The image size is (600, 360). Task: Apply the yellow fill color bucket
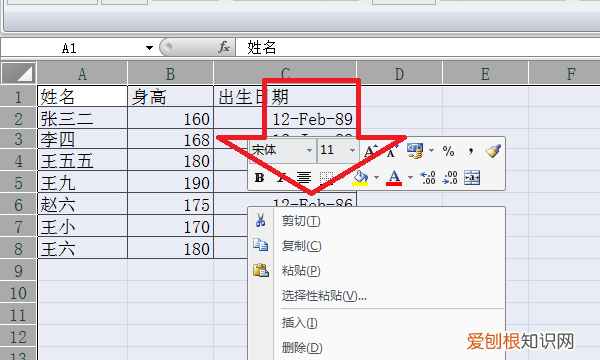[x=360, y=178]
